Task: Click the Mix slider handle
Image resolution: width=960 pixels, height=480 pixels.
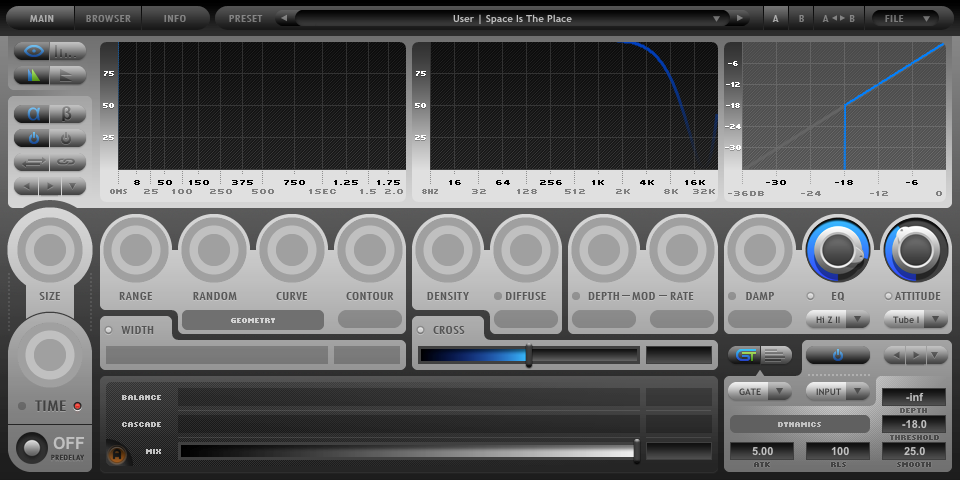Action: 636,451
